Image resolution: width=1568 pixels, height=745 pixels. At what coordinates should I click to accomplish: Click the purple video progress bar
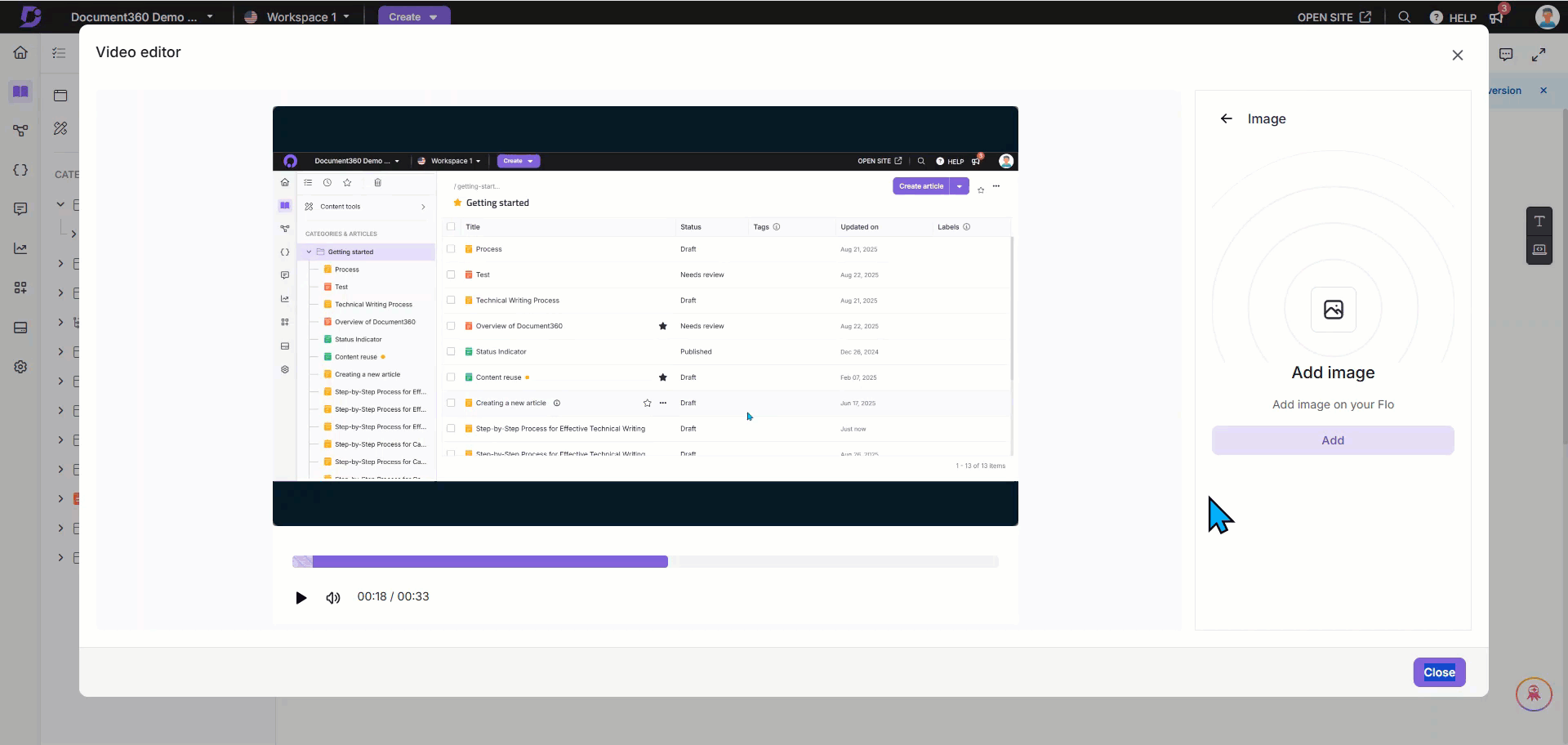(x=490, y=562)
